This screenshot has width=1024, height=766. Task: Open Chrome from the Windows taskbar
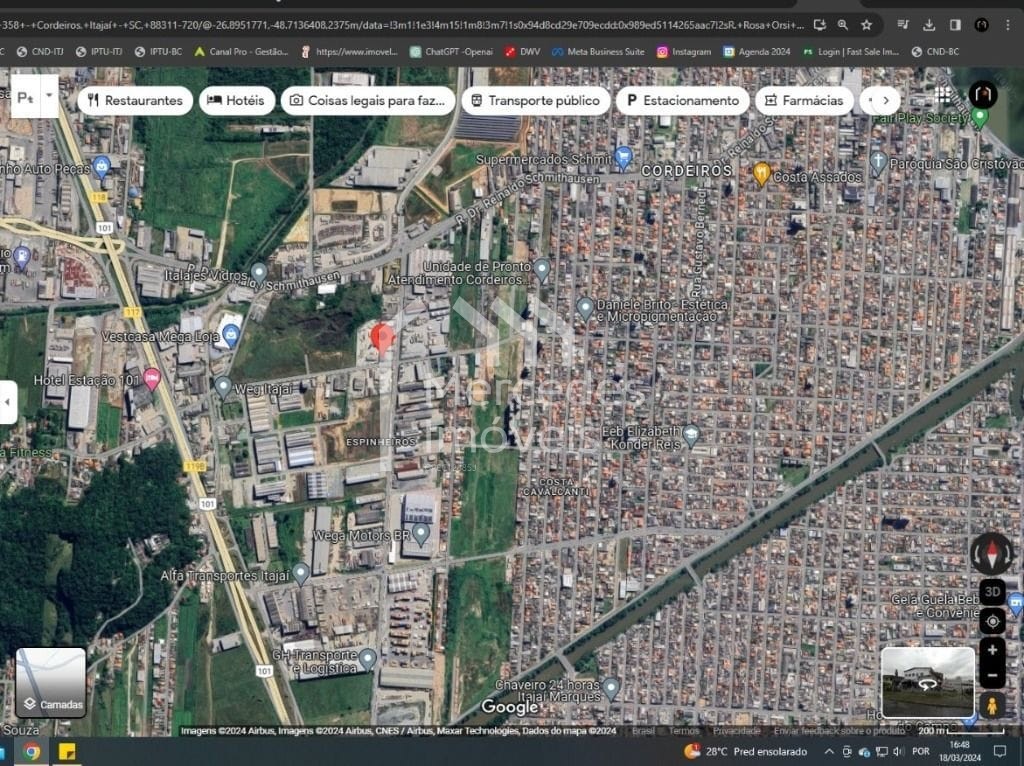click(x=31, y=752)
